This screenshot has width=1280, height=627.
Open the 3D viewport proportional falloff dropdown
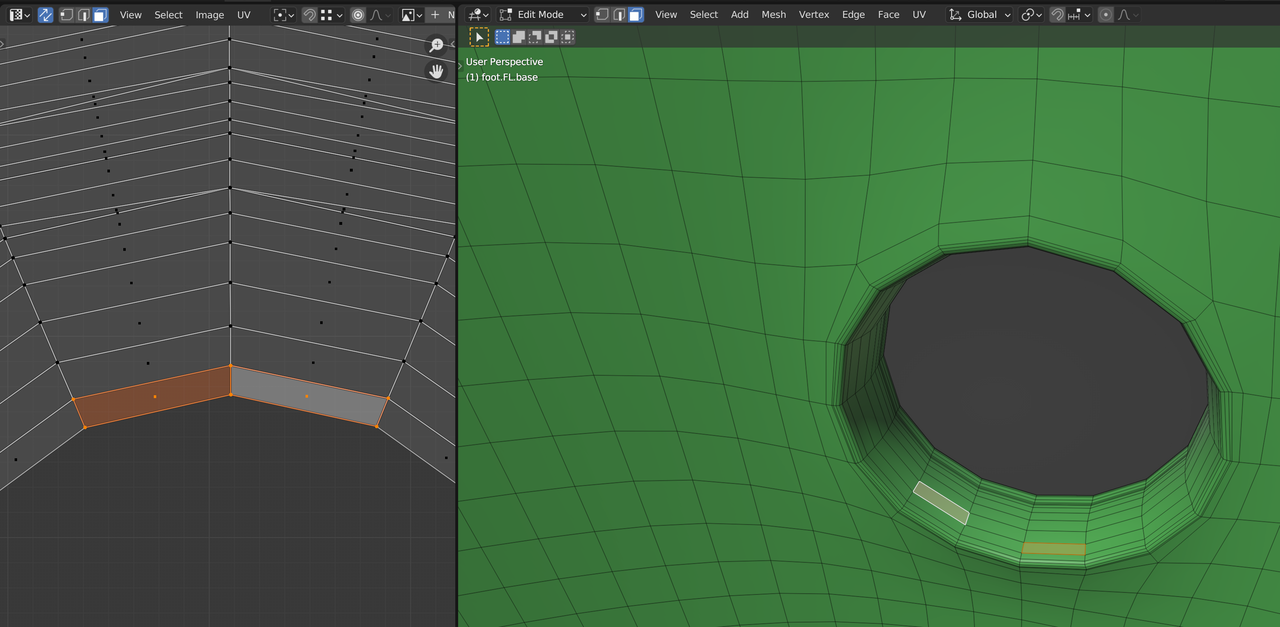[x=1128, y=15]
